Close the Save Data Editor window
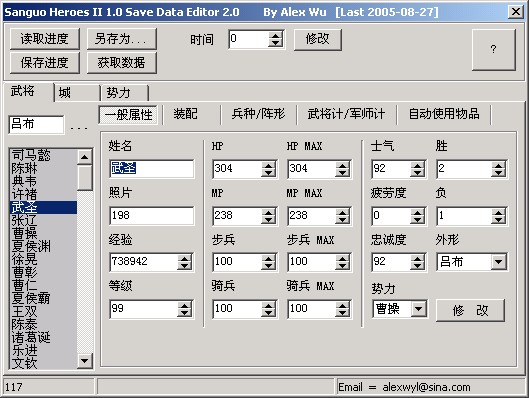Screen dimensions: 529x398 click(x=516, y=12)
